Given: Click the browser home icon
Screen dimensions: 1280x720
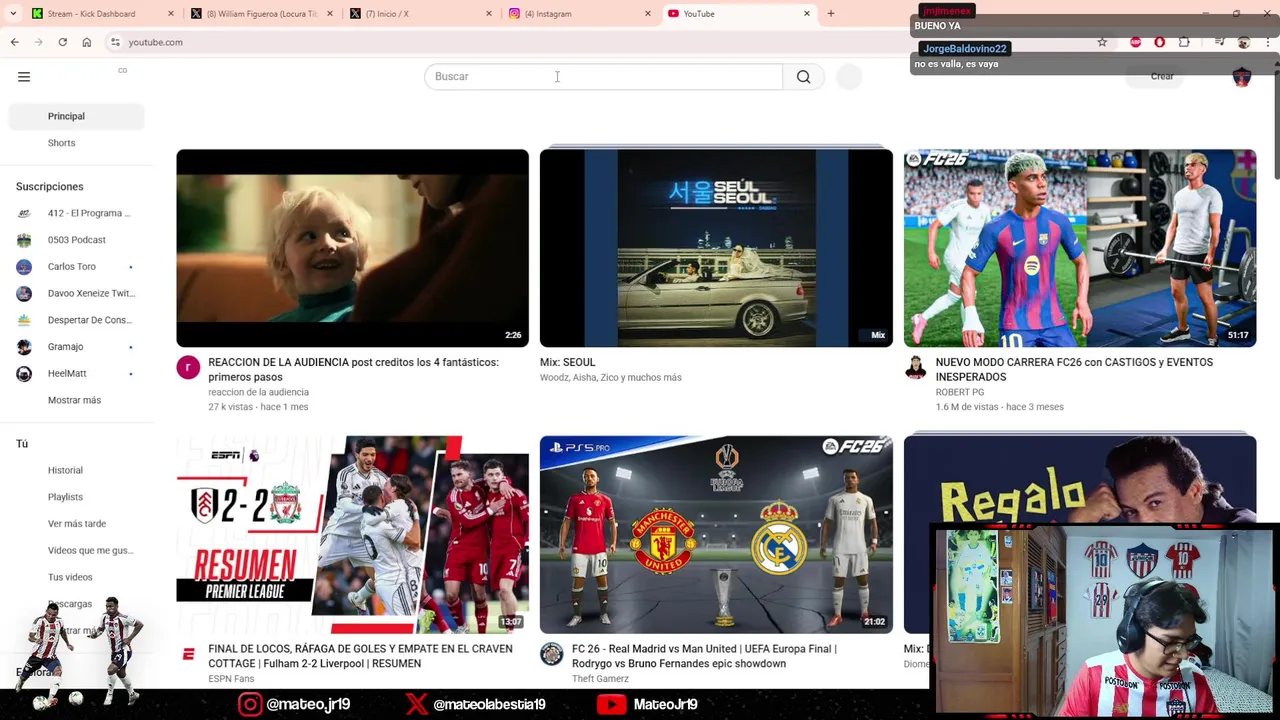Looking at the screenshot, I should (x=87, y=42).
